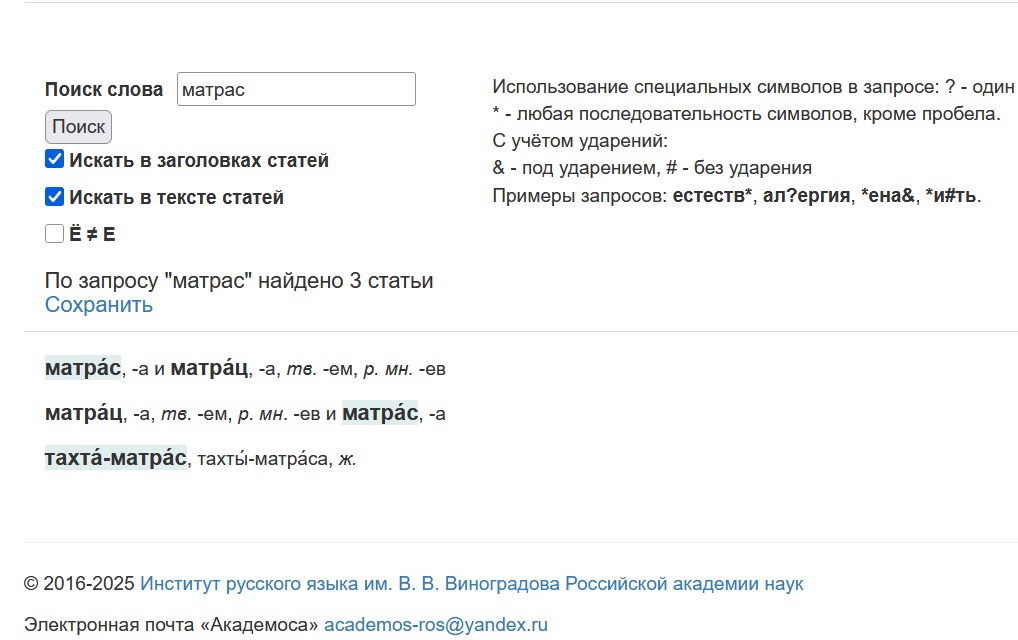Open the тахта́-матра́с result entry

116,458
